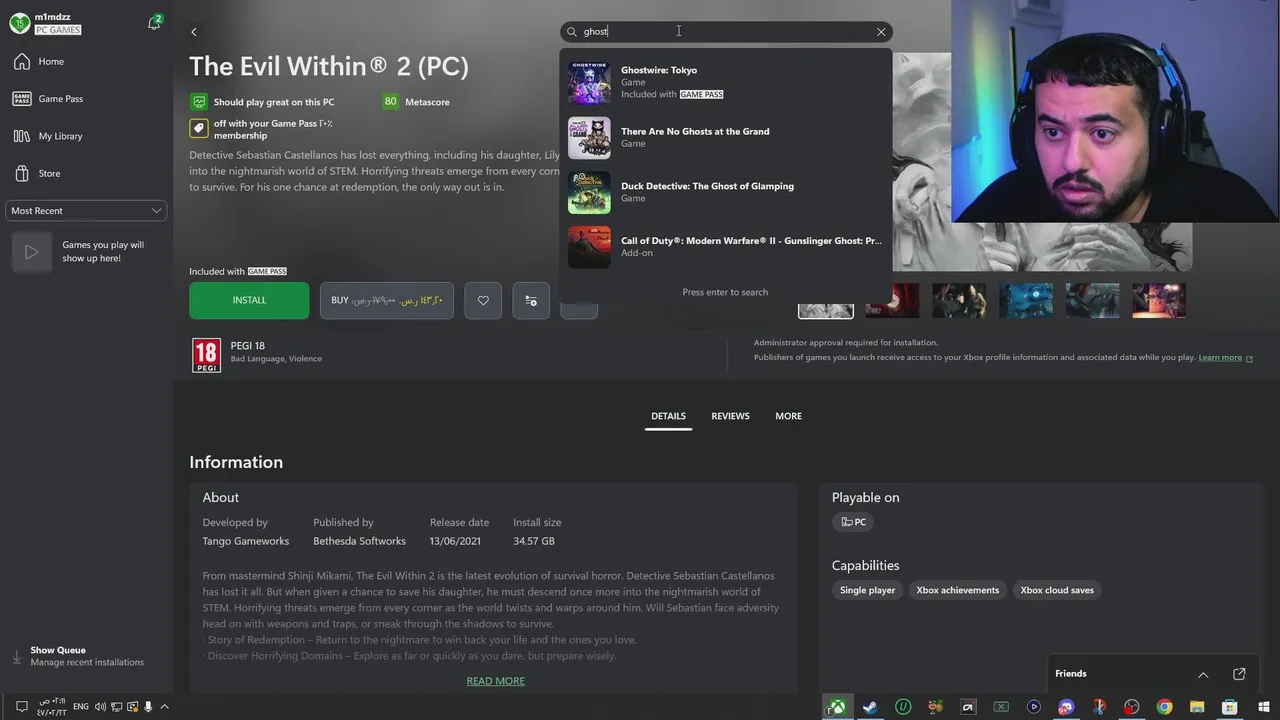Click Call of Duty result cover thumbnail
Screen dimensions: 1280x720
tap(589, 247)
